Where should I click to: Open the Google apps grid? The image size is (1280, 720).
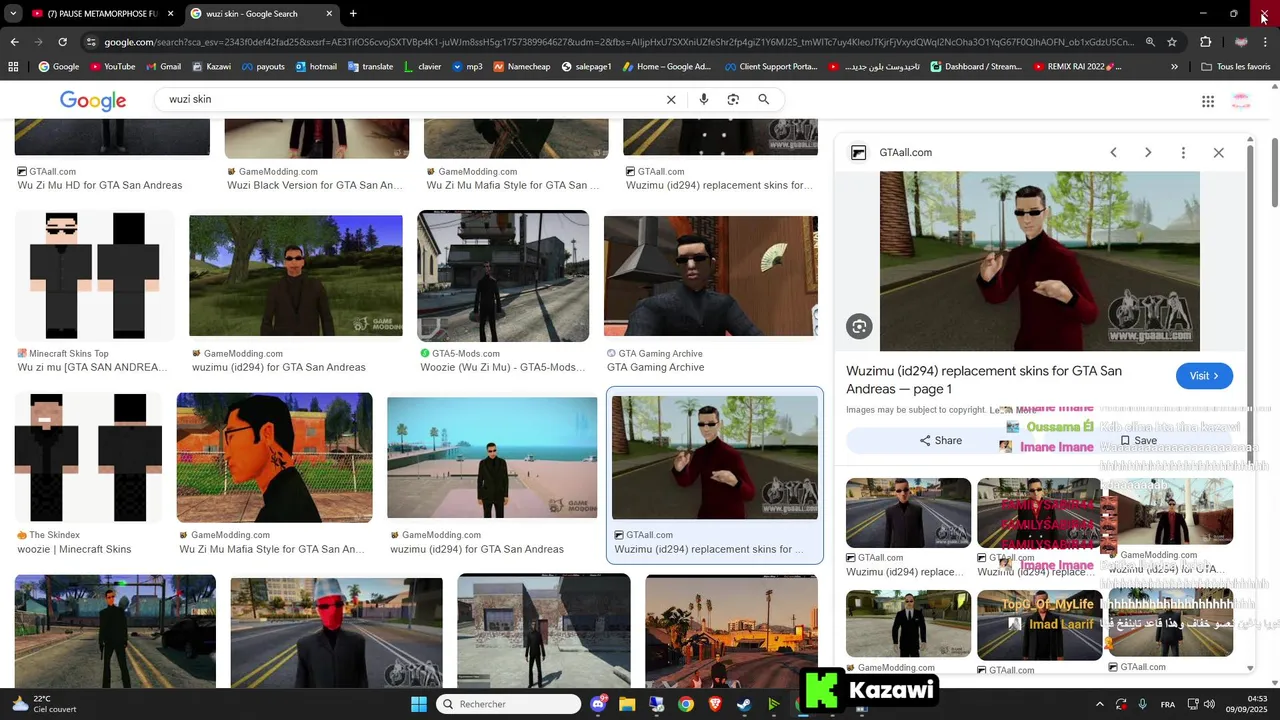[1208, 101]
